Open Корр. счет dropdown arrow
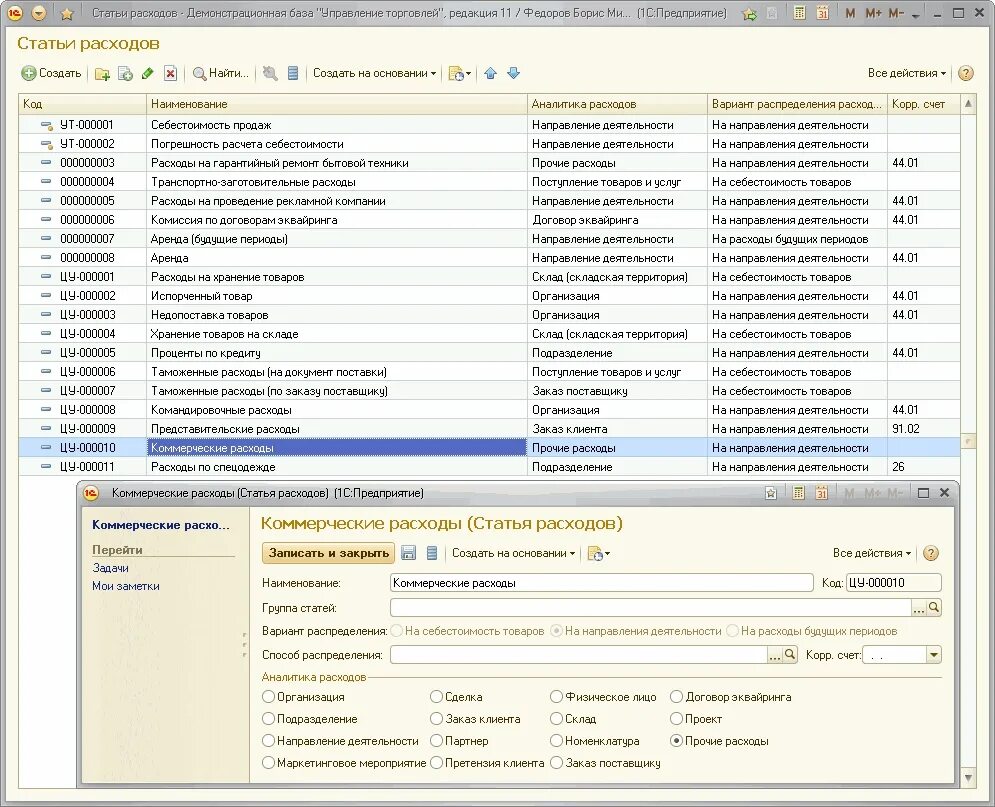995x807 pixels. tap(933, 655)
